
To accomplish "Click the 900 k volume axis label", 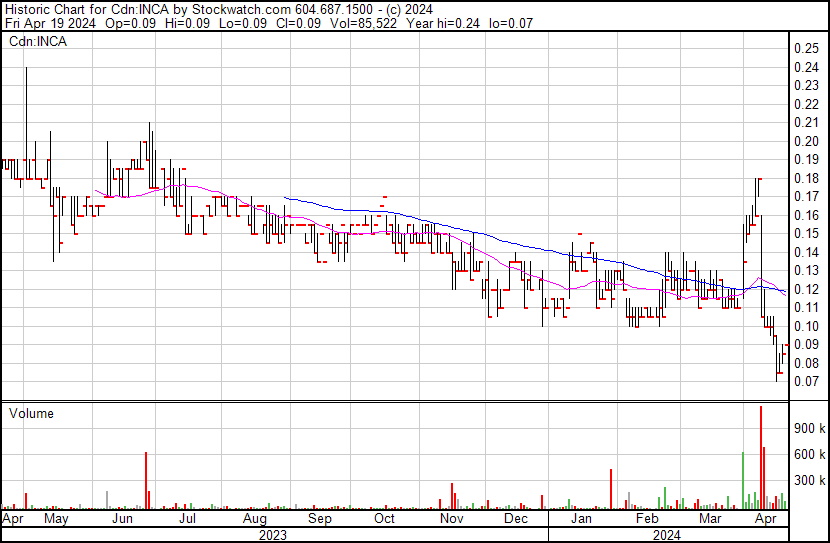I will (809, 428).
